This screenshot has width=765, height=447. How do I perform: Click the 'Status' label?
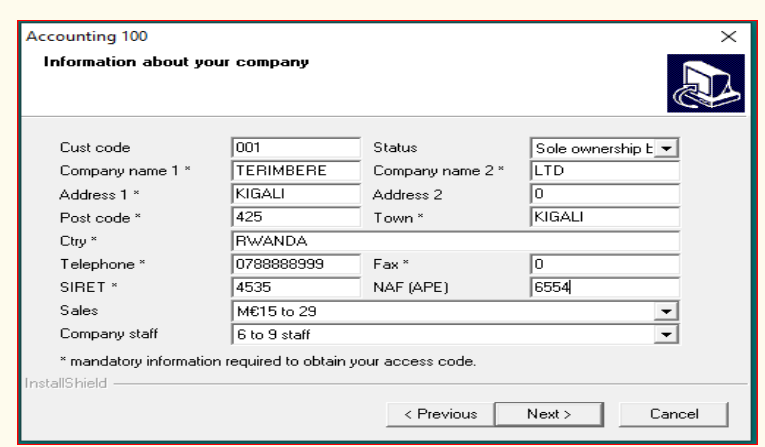click(x=395, y=147)
